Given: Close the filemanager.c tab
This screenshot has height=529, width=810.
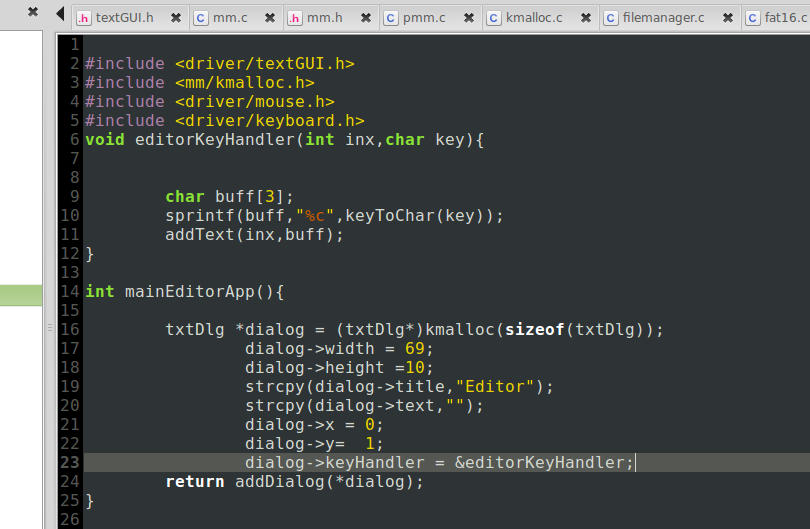Looking at the screenshot, I should click(726, 18).
